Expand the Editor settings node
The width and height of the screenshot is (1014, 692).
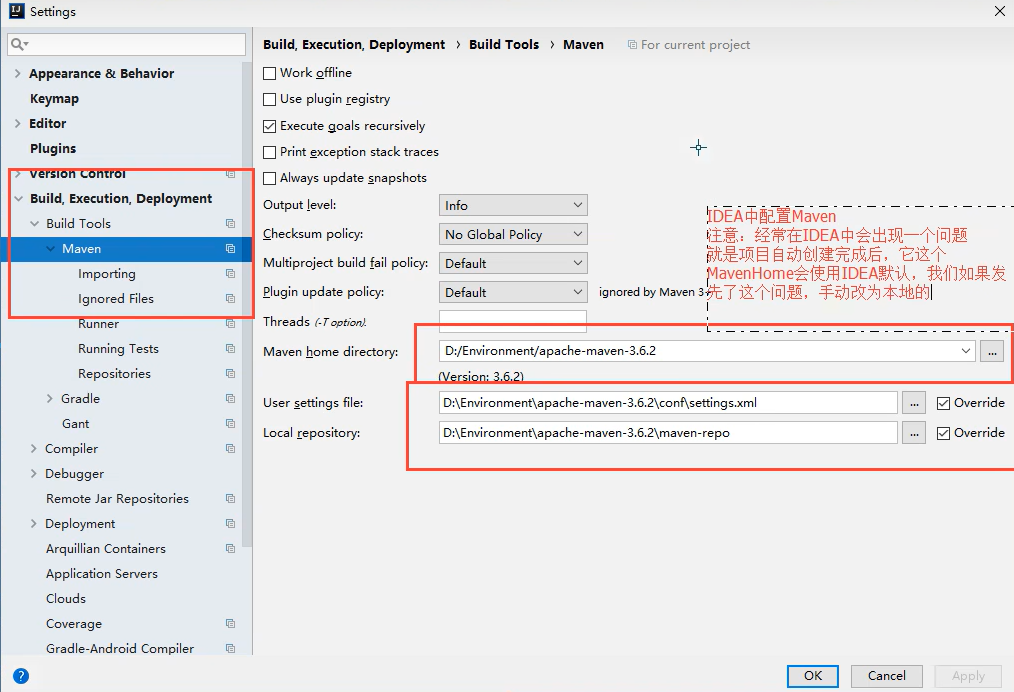[x=17, y=123]
